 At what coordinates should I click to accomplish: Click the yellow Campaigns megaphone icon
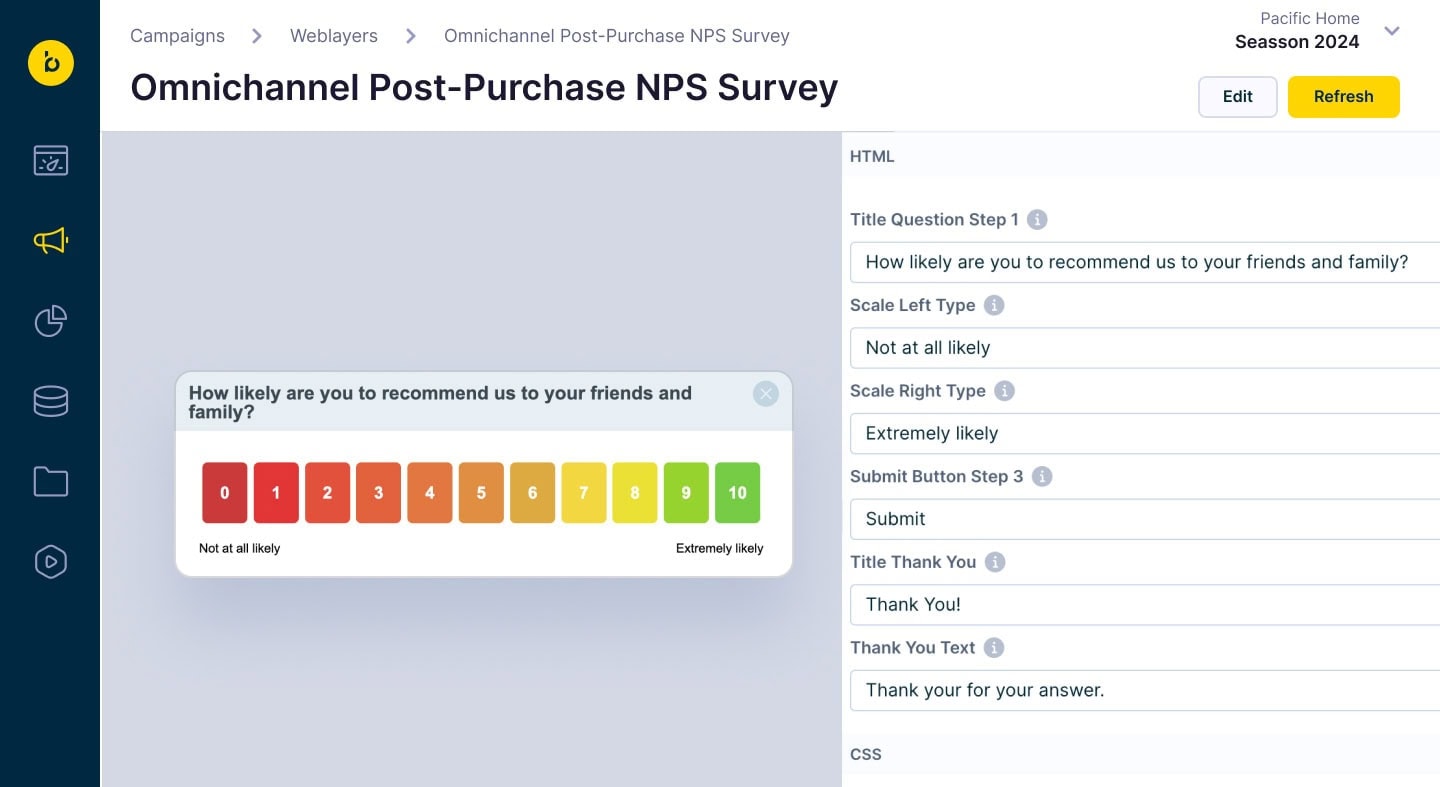50,241
